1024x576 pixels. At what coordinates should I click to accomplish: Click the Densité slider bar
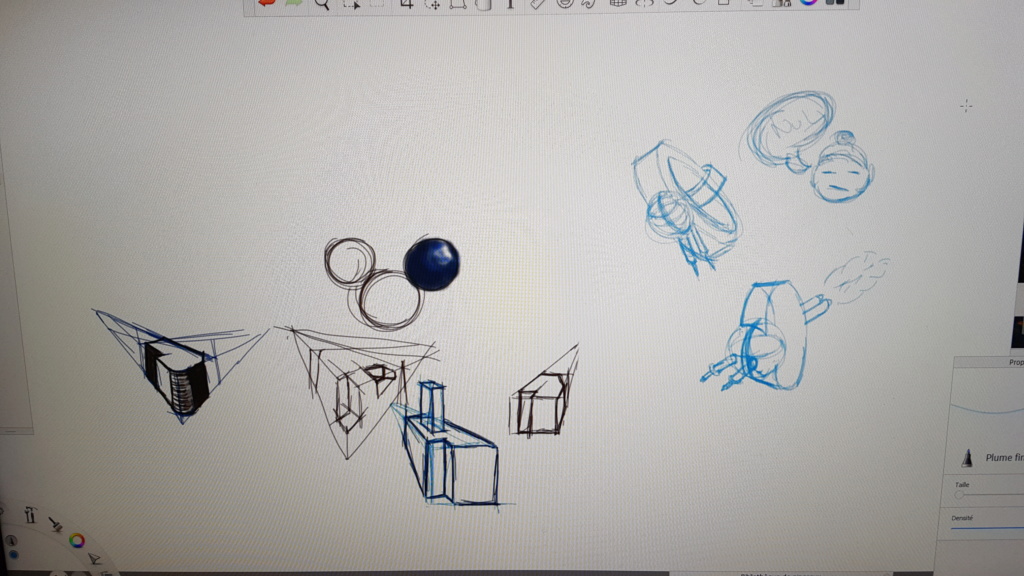click(x=987, y=526)
